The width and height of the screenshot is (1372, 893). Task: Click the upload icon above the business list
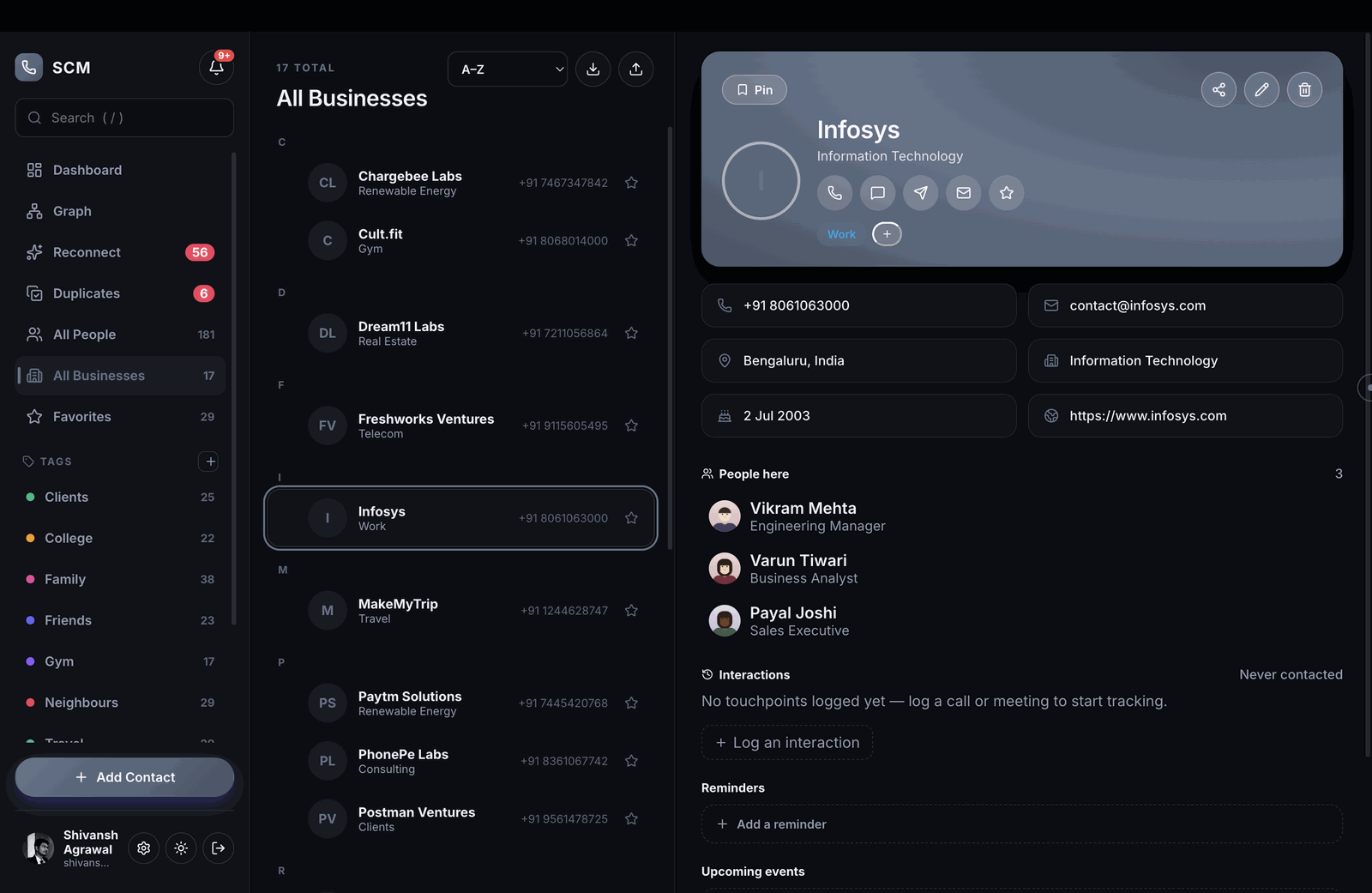635,69
